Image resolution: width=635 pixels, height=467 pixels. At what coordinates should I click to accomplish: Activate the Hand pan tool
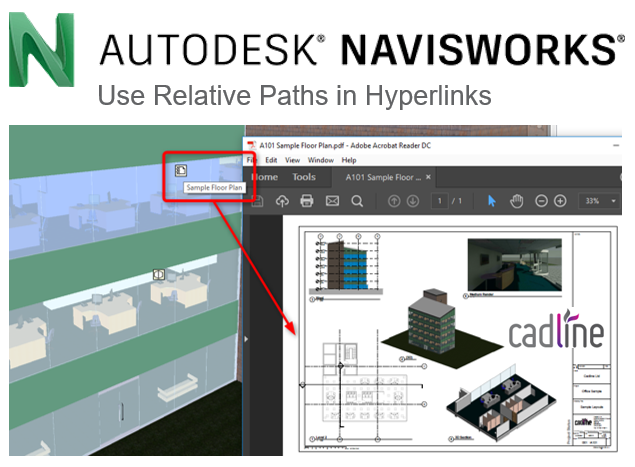point(516,201)
